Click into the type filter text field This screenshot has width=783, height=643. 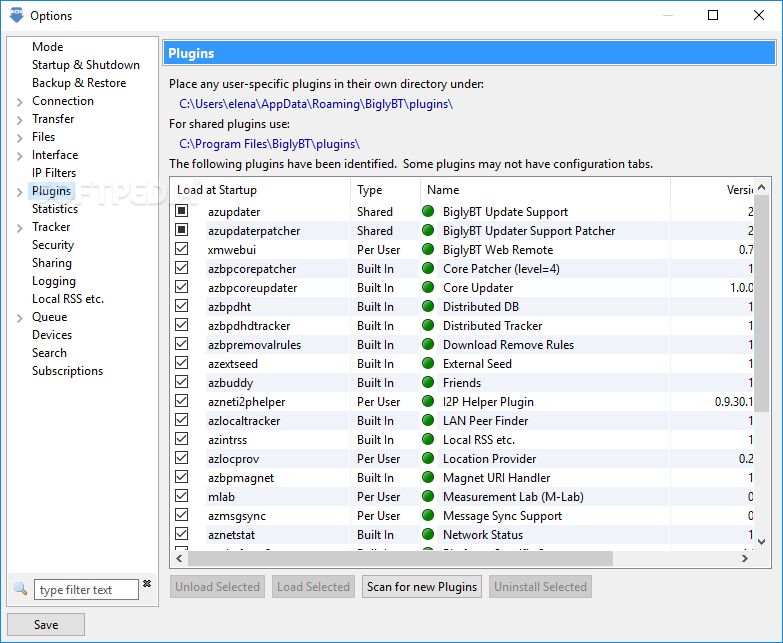coord(86,589)
